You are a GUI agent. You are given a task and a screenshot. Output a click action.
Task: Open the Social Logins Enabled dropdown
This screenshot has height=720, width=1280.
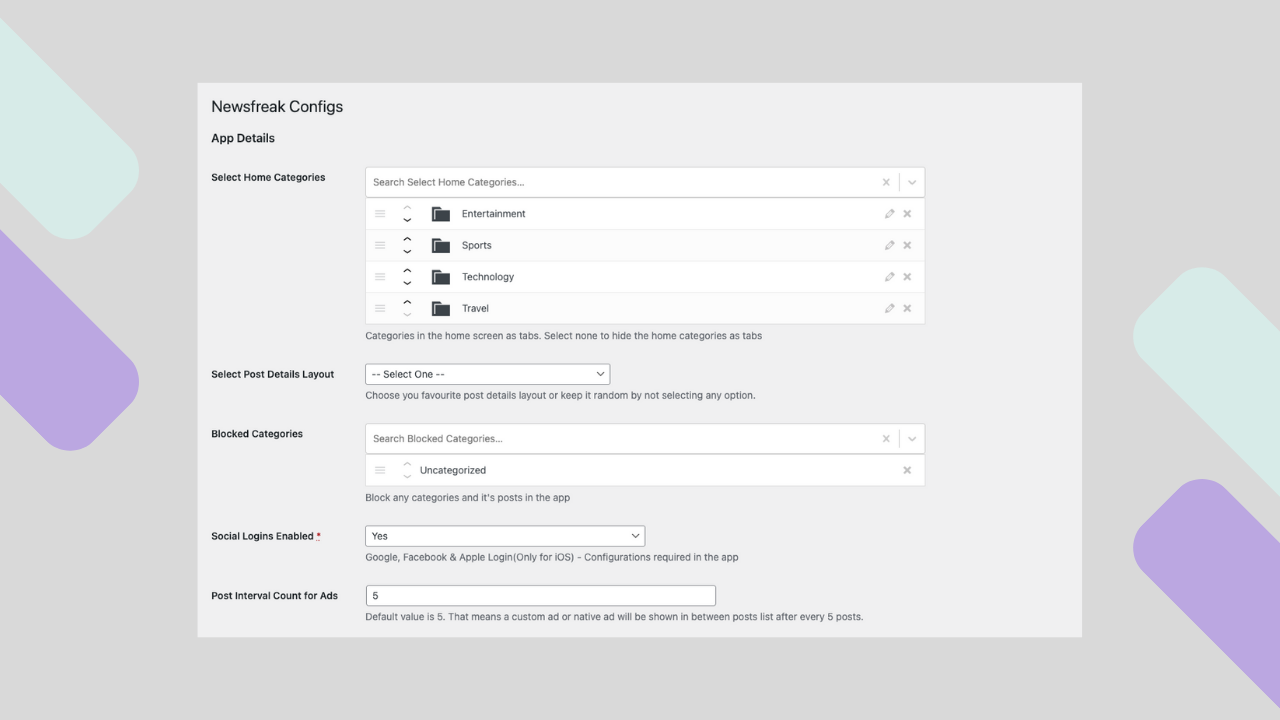505,536
